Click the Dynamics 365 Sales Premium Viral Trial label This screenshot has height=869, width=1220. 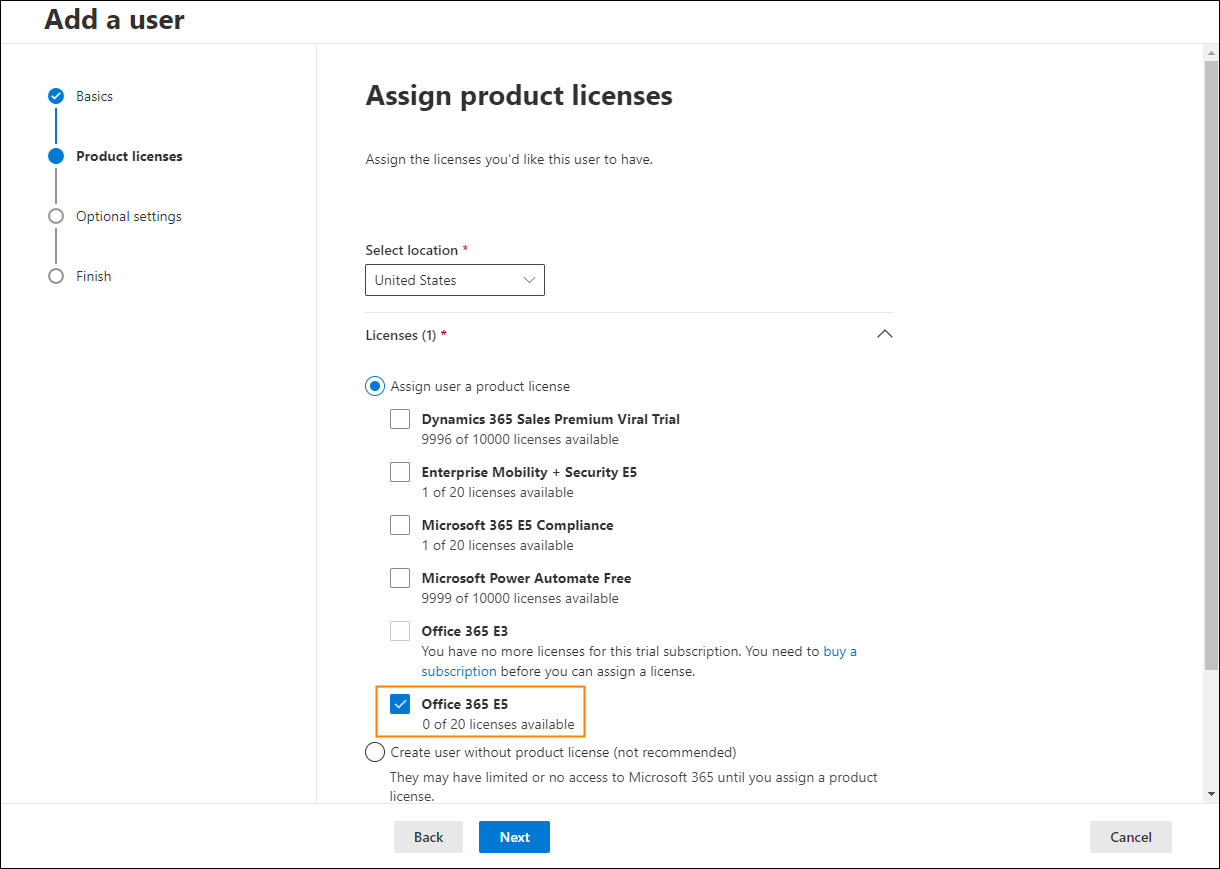point(550,419)
